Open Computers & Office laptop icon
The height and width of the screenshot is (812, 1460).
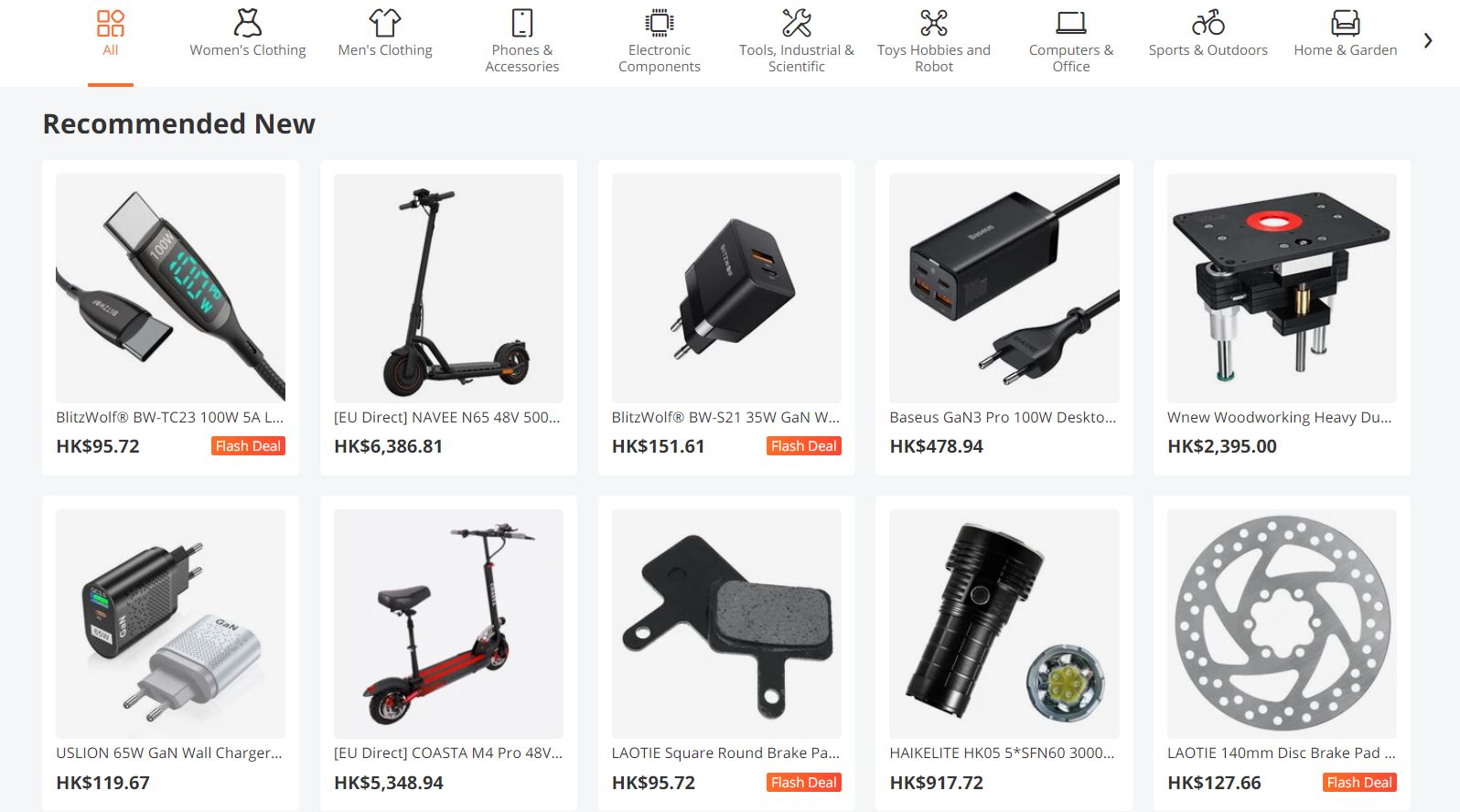pos(1071,23)
